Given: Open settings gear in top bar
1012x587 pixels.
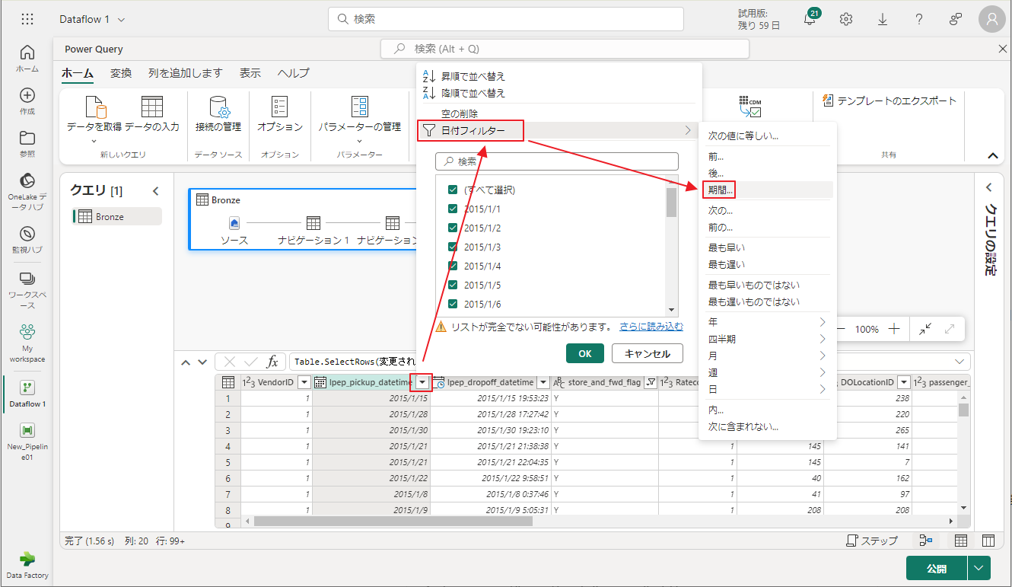Looking at the screenshot, I should coord(846,19).
